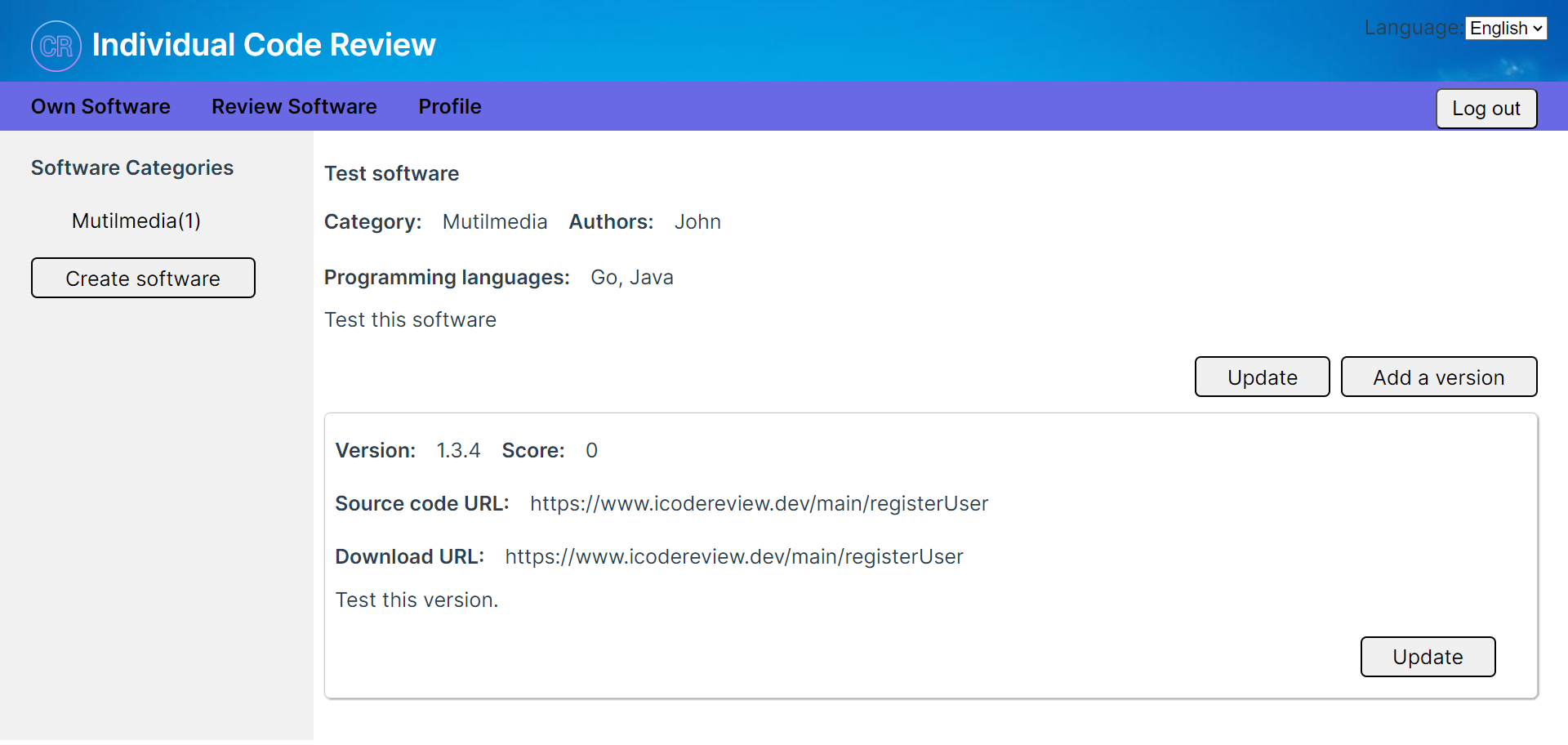
Task: Click the Individual Code Review title
Action: coord(264,45)
